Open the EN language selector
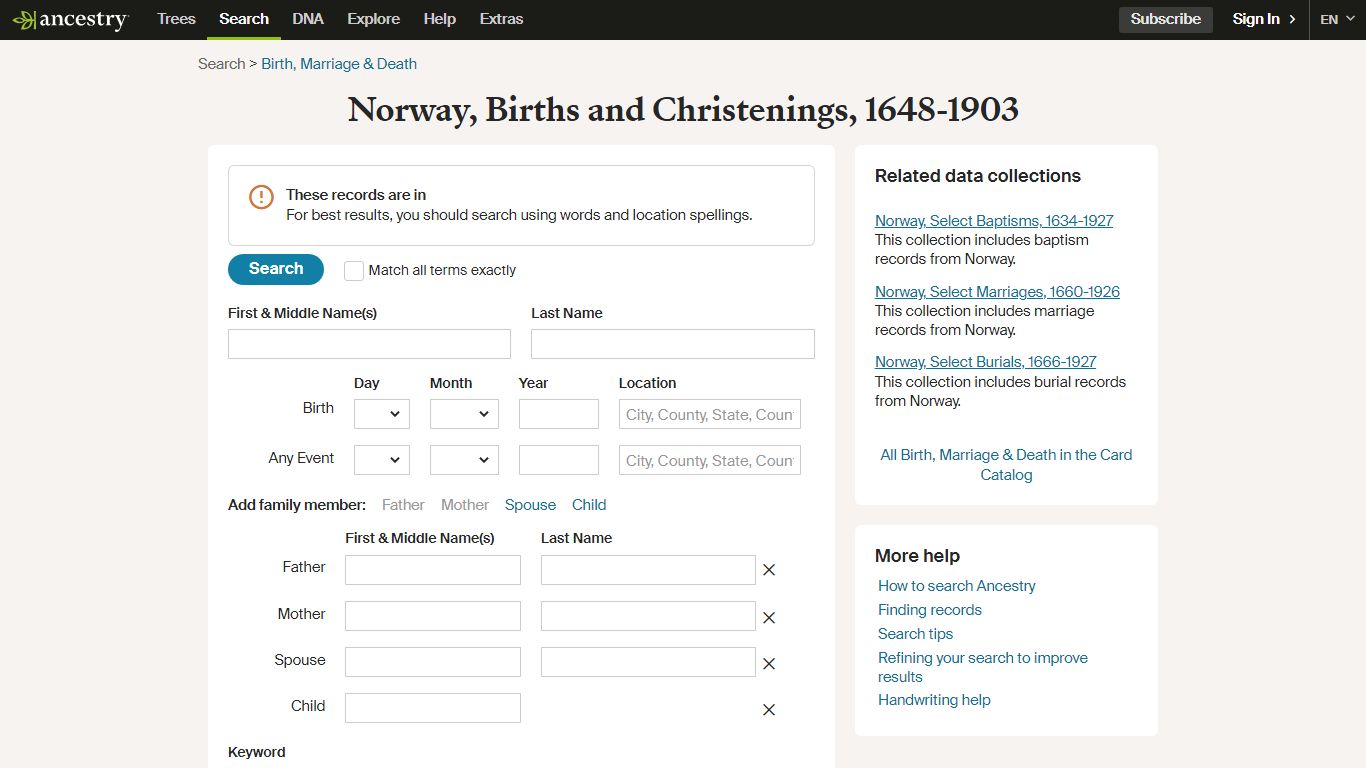 (1337, 19)
